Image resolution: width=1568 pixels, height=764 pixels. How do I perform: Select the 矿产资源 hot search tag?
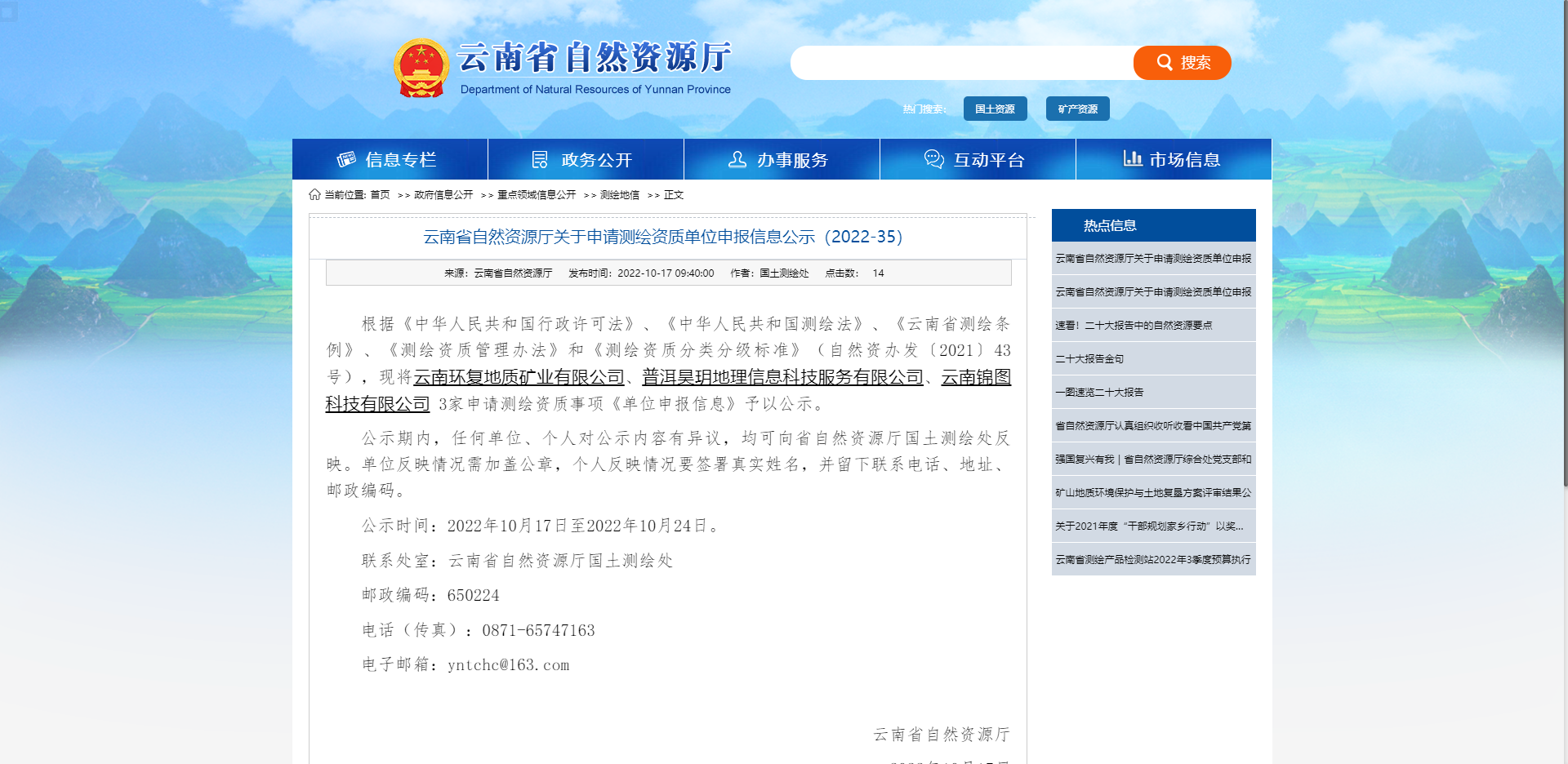coord(1077,109)
